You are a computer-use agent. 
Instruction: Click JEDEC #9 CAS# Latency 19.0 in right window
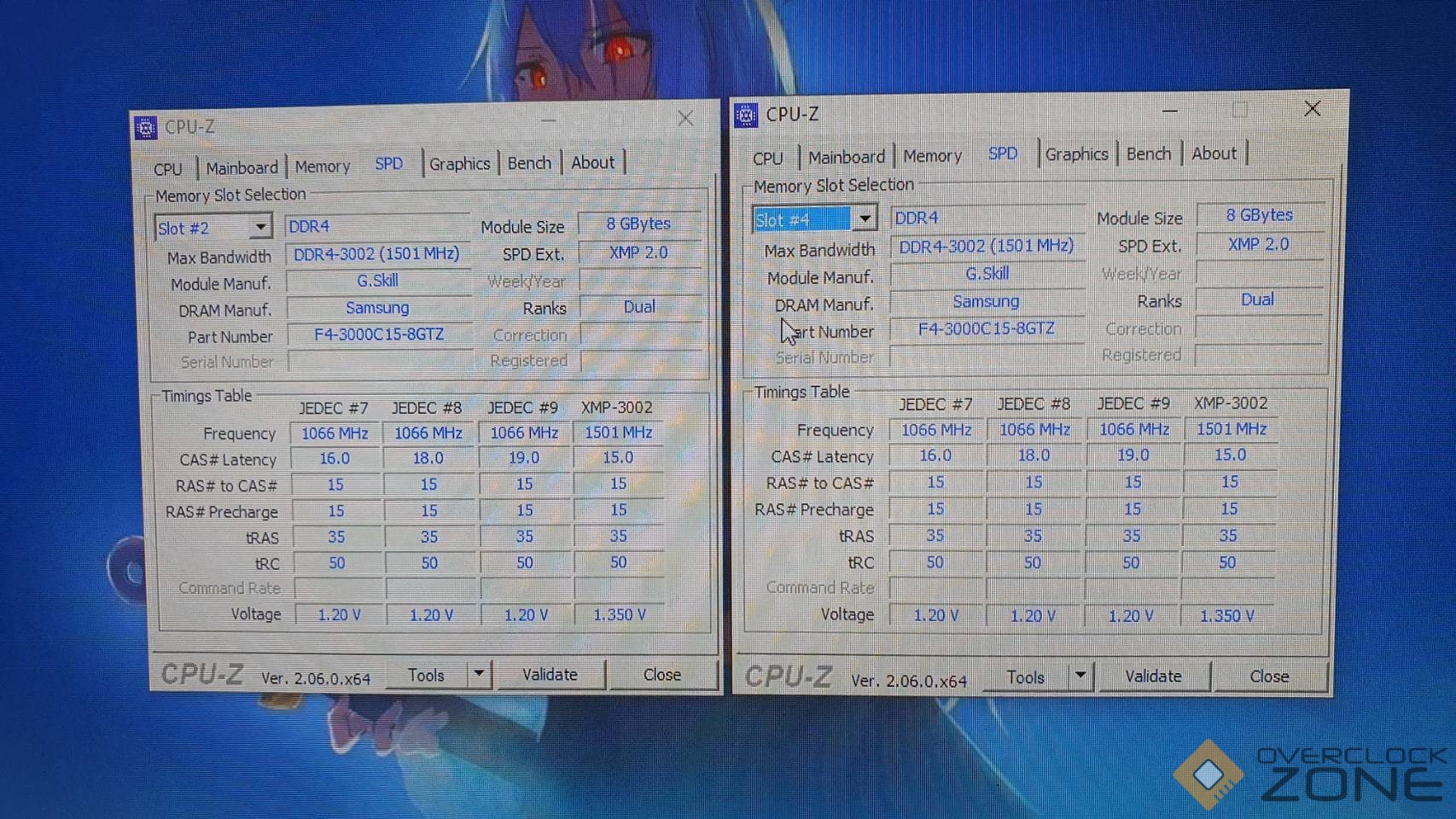tap(1133, 455)
